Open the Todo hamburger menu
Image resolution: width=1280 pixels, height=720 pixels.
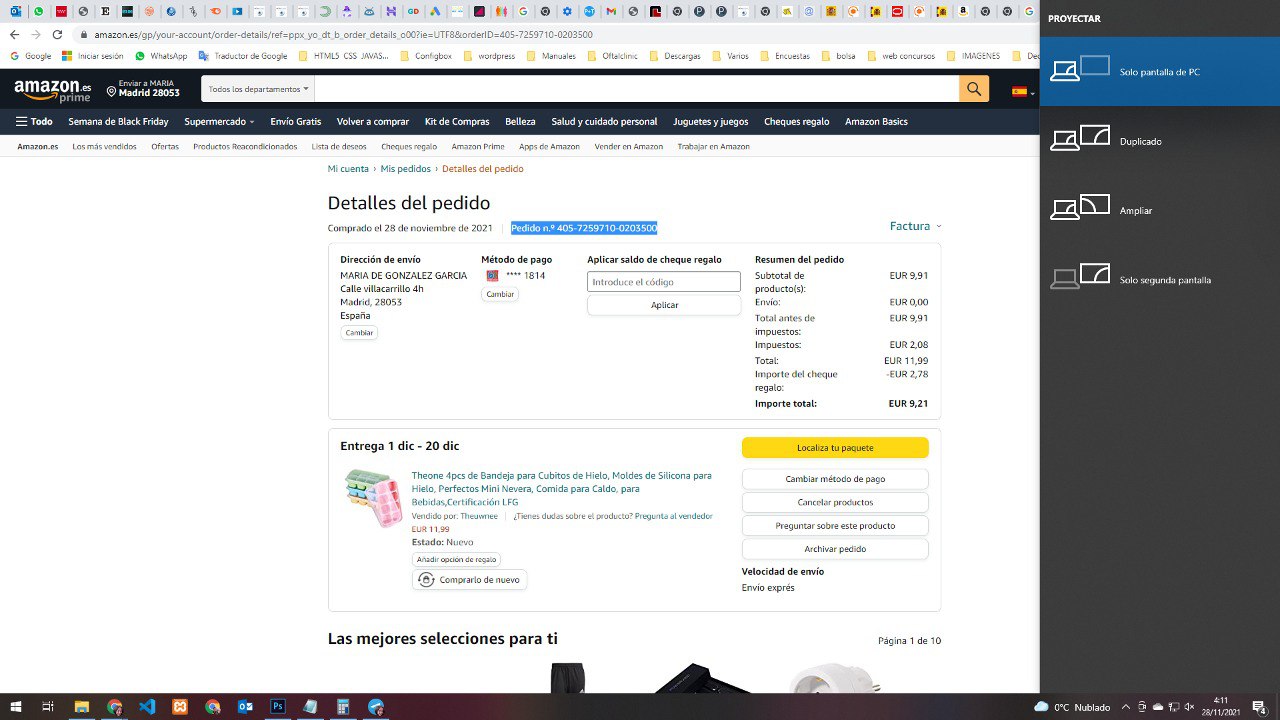click(x=34, y=122)
